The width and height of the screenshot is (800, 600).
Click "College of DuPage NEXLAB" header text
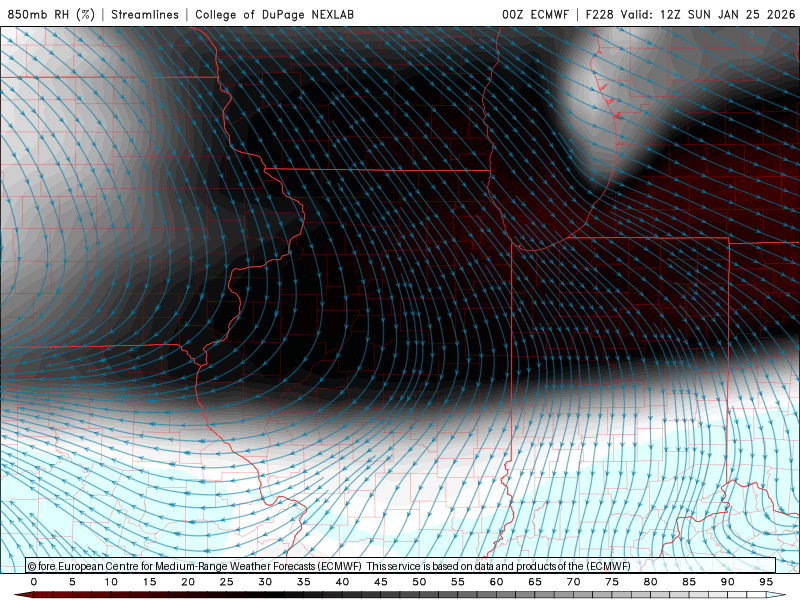click(x=274, y=14)
